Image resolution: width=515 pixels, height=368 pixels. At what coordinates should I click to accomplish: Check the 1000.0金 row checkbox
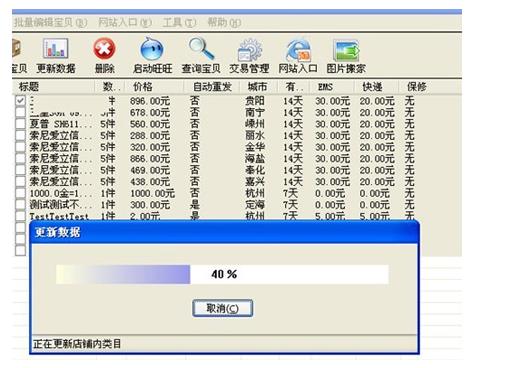coord(20,193)
